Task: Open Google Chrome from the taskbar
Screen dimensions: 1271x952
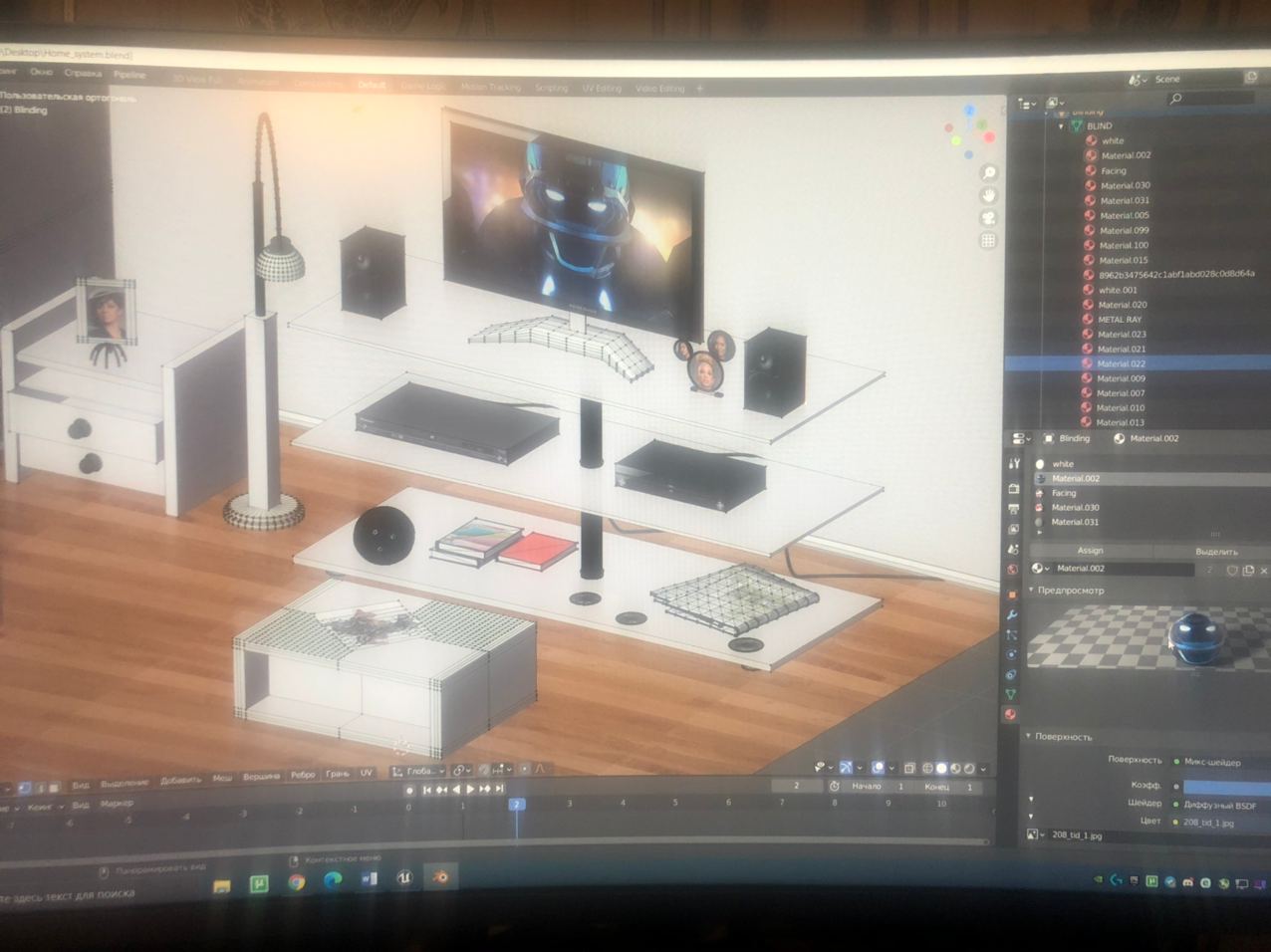Action: pyautogui.click(x=296, y=883)
